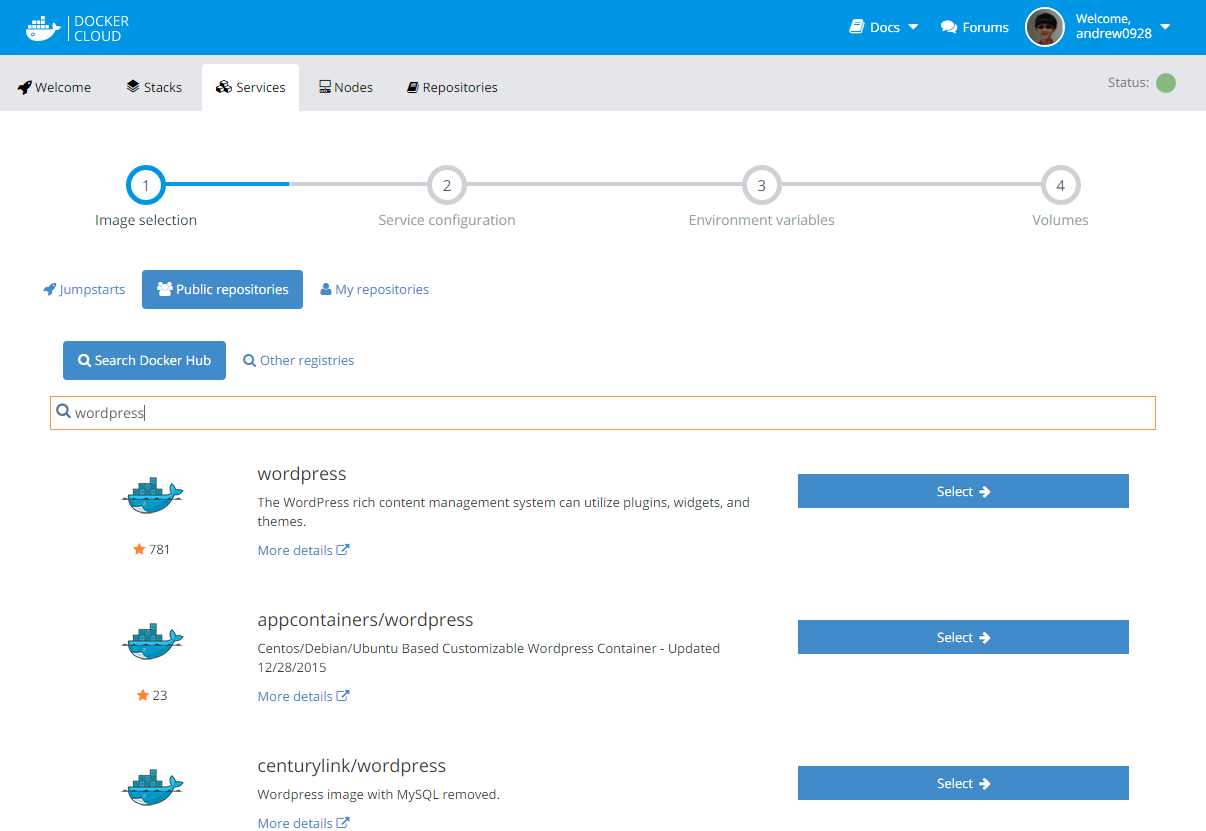Viewport: 1206px width, 831px height.
Task: Go to the Nodes tab
Action: pos(346,87)
